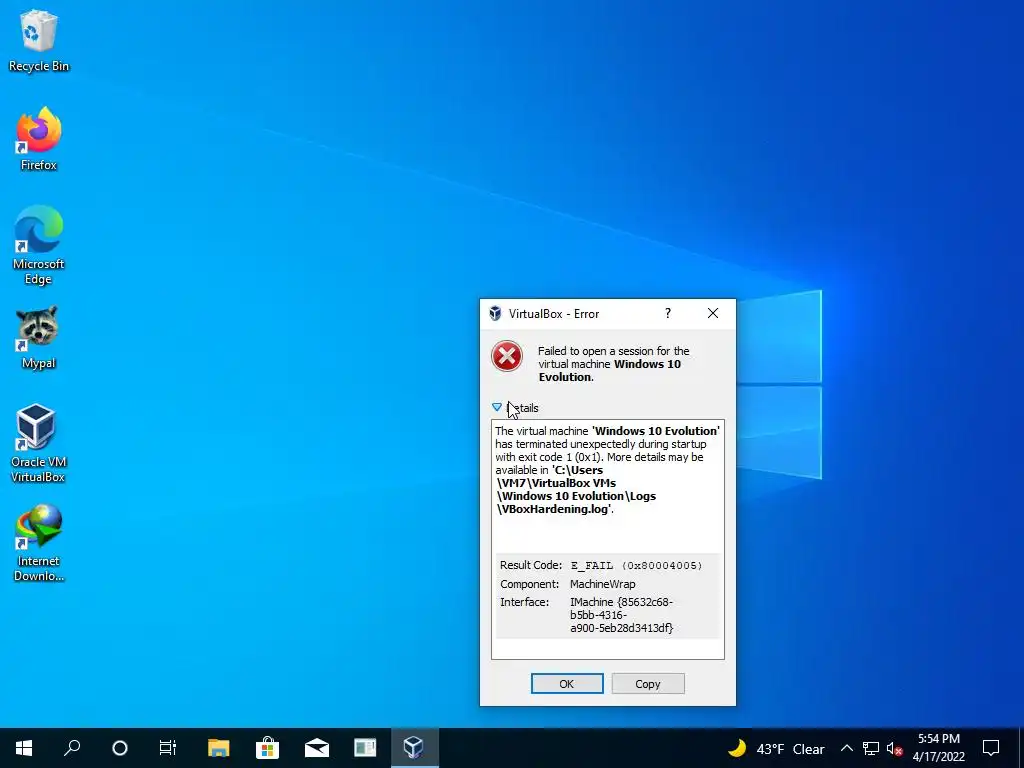Click the VBoxHardening.log path text

coord(554,509)
